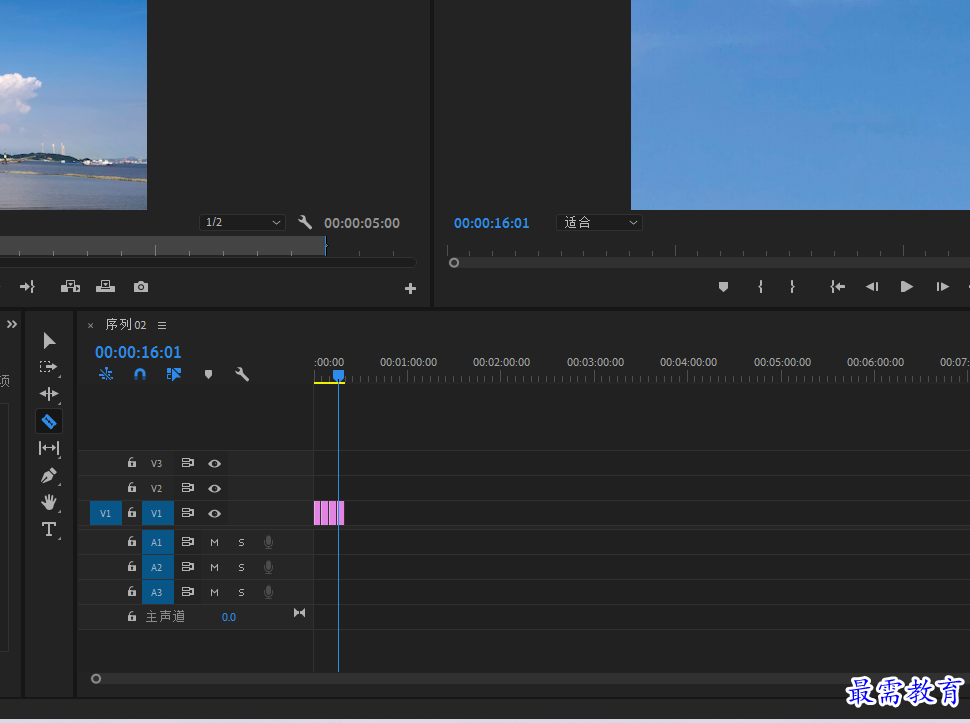Screen dimensions: 970x723
Task: Click Mark In in program monitor
Action: pos(760,287)
